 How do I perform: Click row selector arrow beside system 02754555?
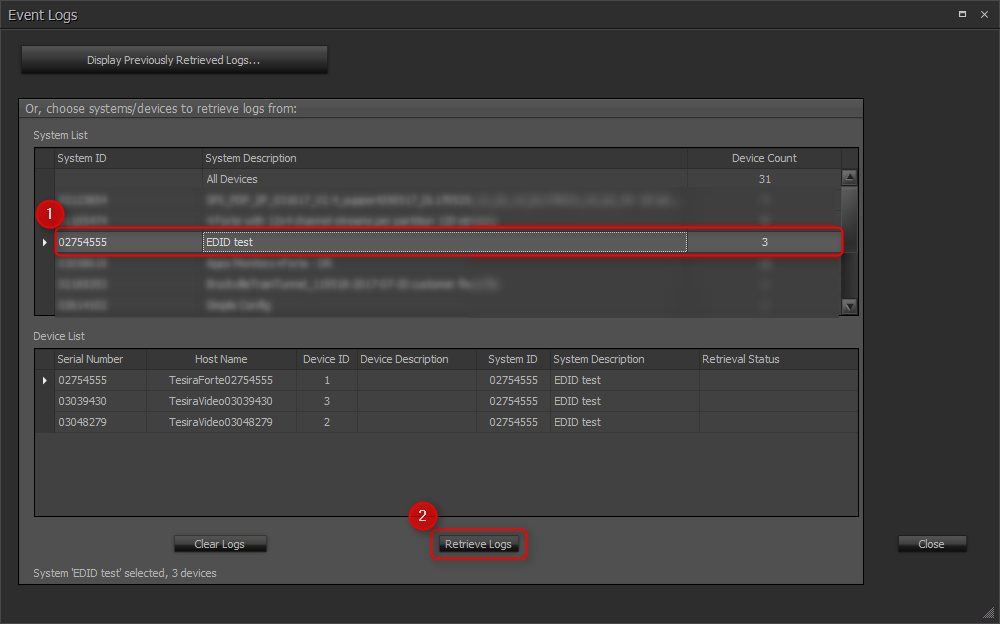45,242
